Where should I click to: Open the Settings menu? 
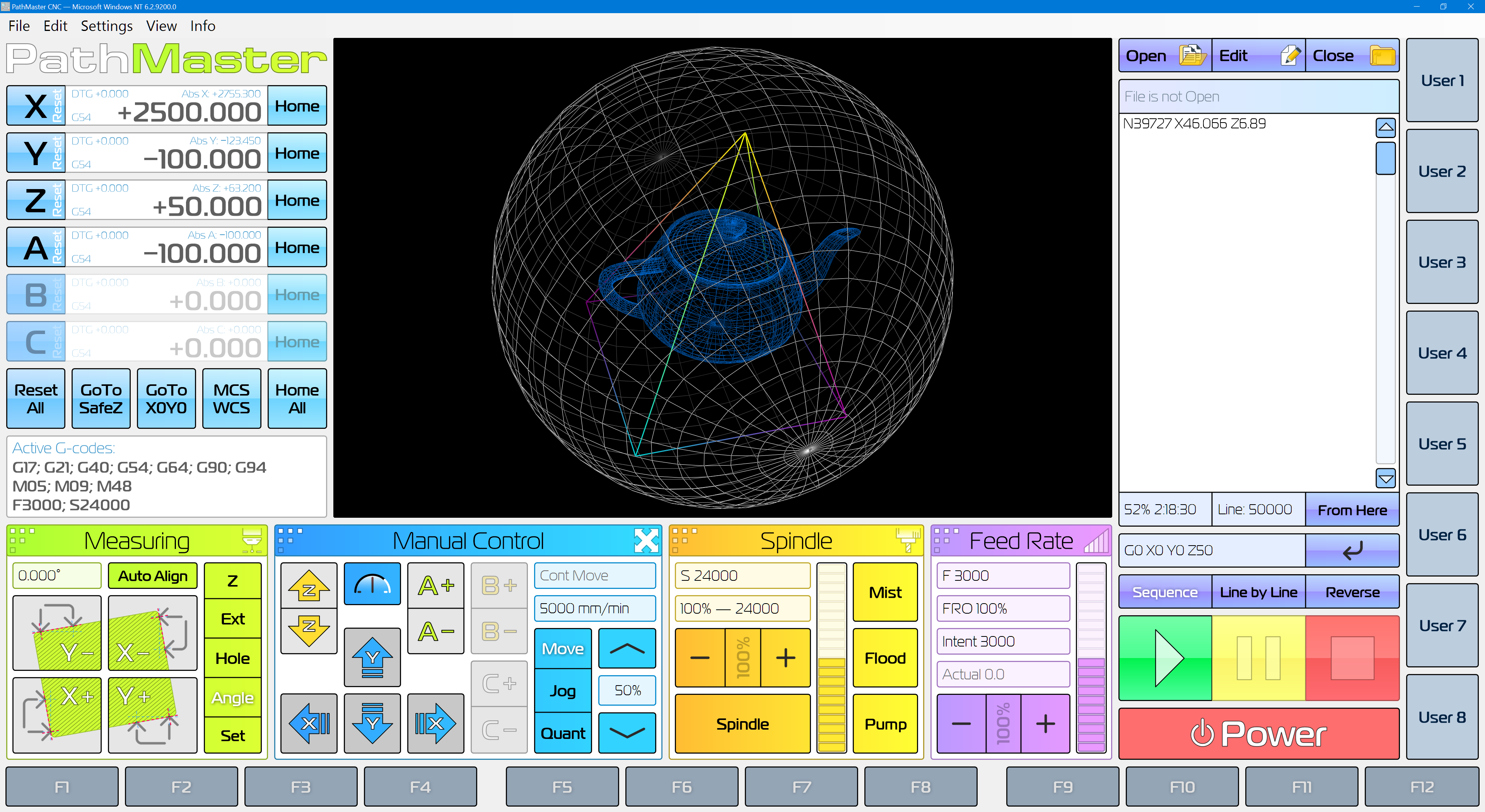pos(107,26)
